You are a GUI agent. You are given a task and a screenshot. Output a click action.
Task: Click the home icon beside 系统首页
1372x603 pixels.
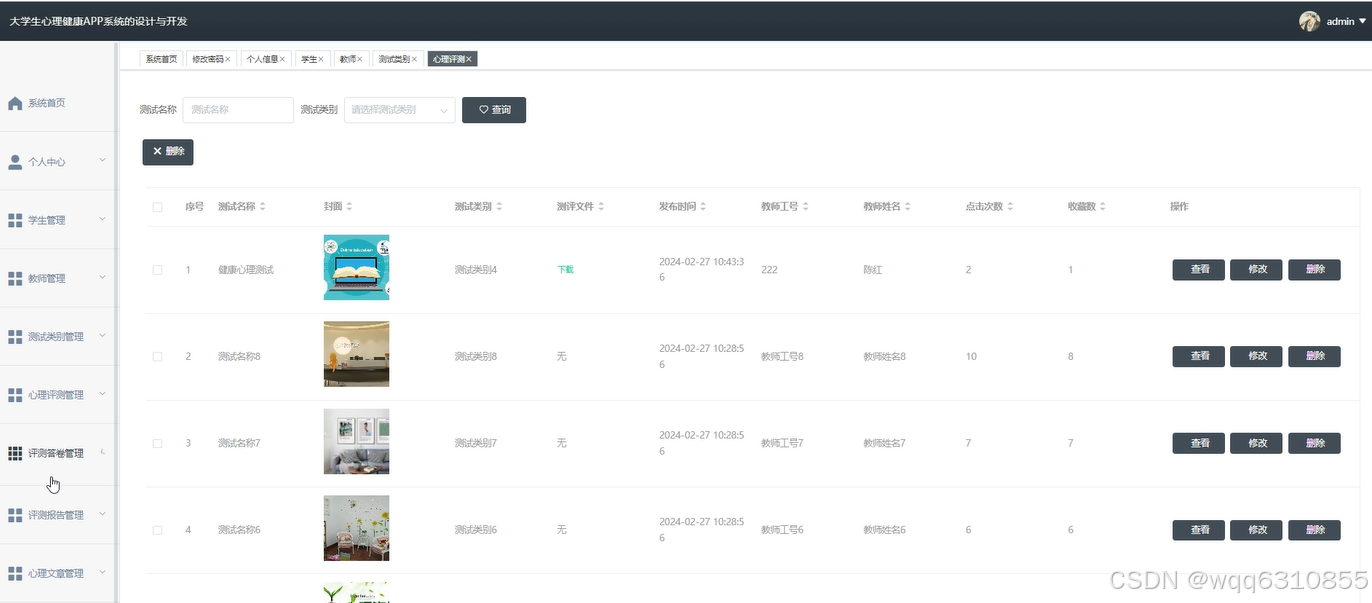pos(15,103)
